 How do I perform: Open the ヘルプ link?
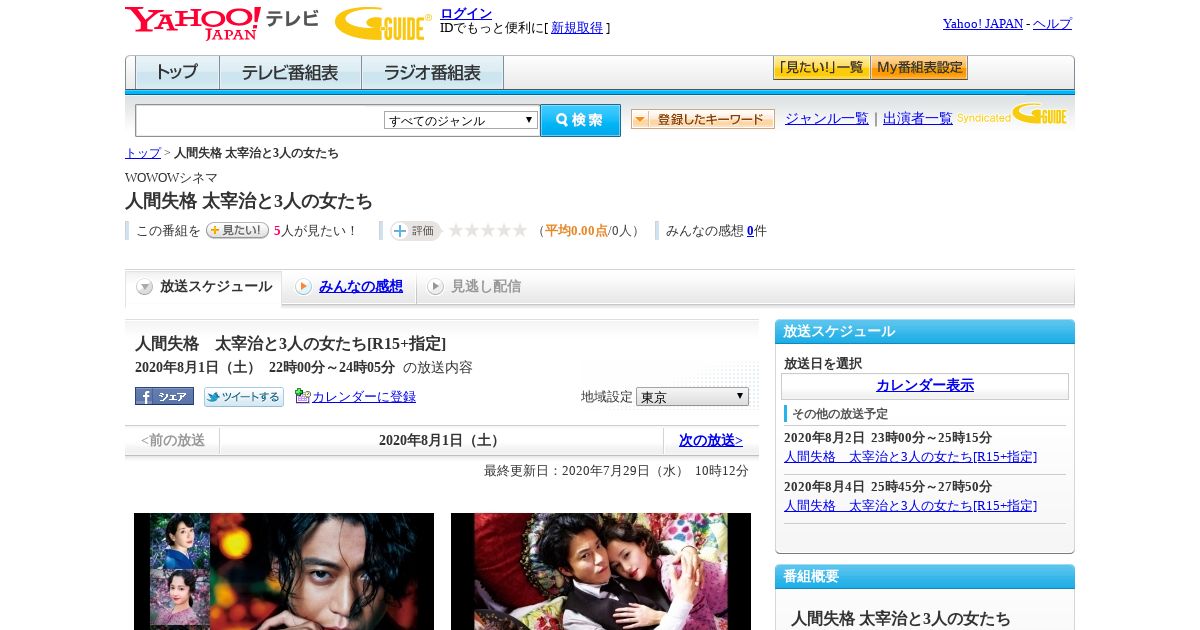pyautogui.click(x=1052, y=24)
